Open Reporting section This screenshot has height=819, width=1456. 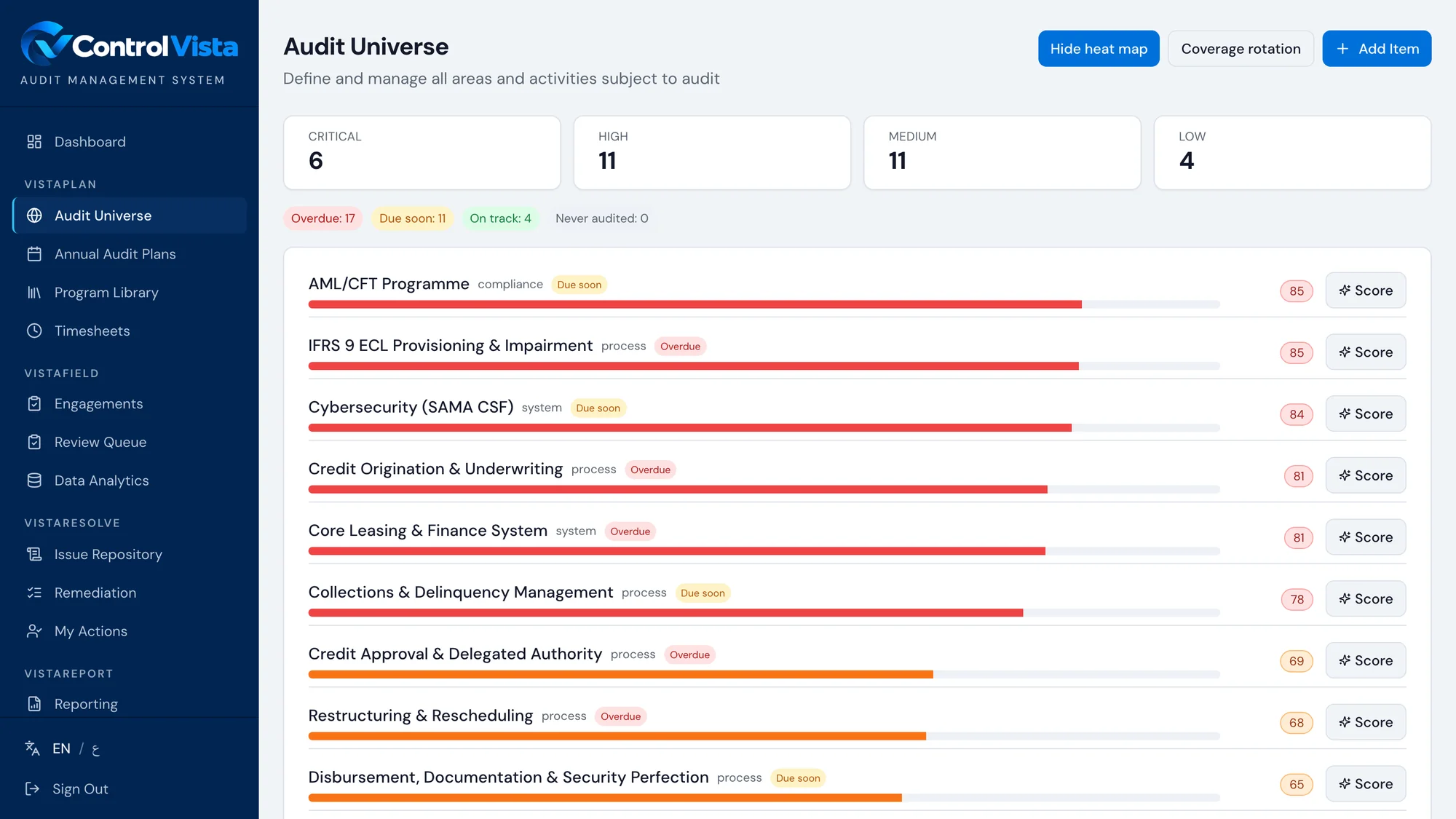(130, 704)
